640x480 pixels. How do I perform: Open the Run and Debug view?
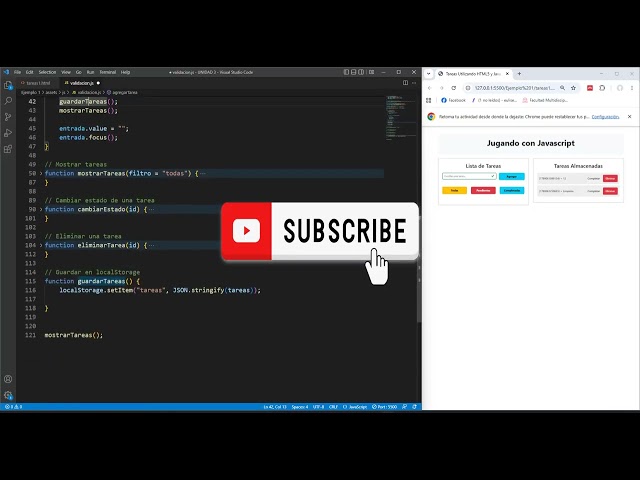tap(8, 133)
